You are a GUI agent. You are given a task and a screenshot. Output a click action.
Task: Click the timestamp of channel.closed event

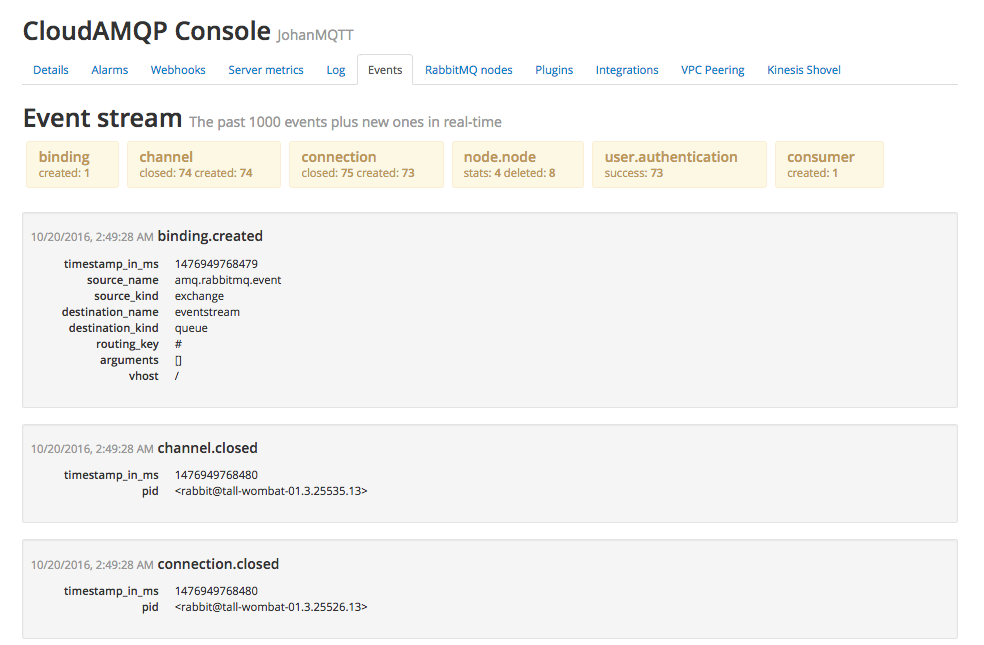pyautogui.click(x=92, y=449)
